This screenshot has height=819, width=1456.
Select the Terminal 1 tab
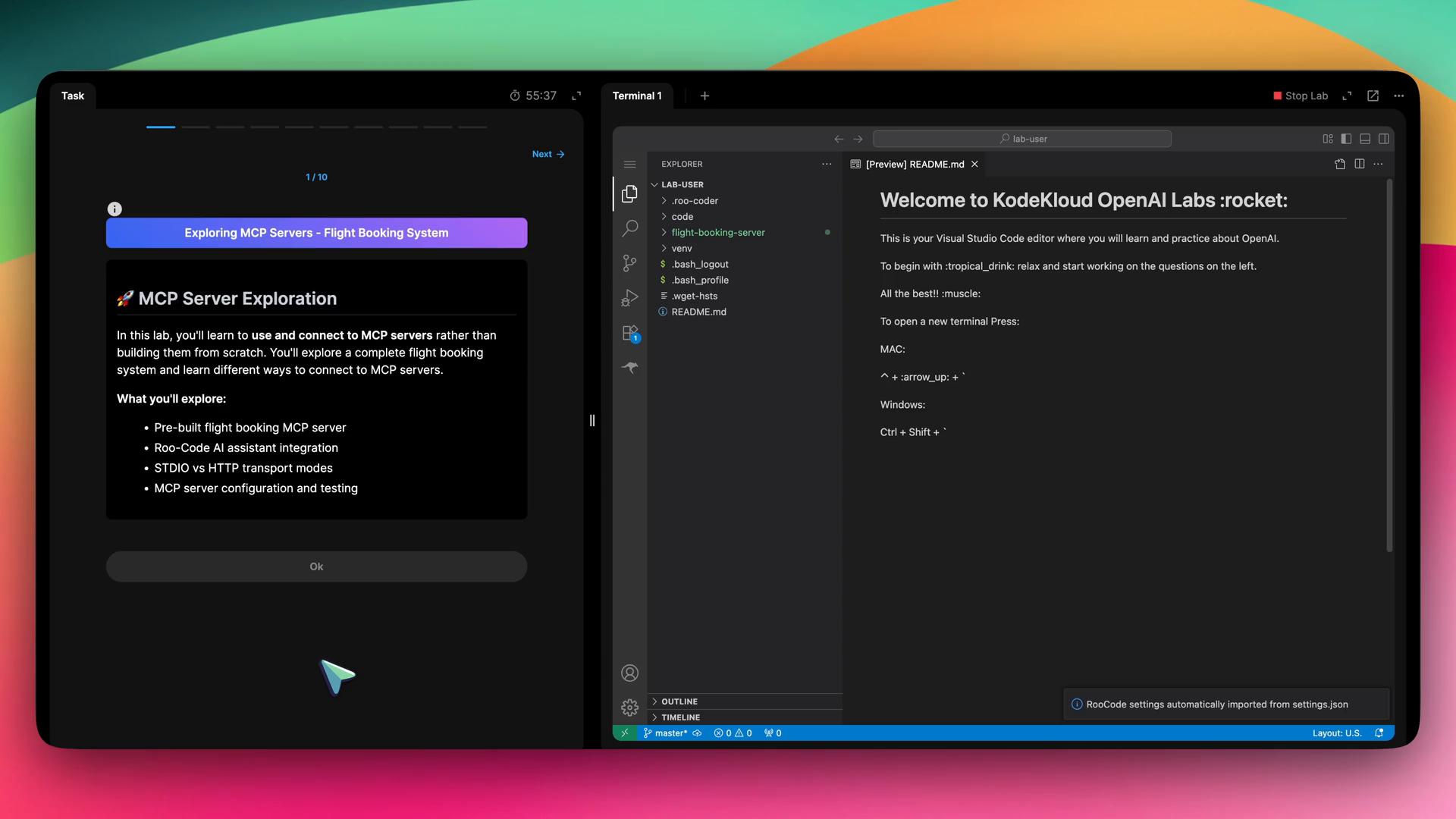(x=637, y=96)
